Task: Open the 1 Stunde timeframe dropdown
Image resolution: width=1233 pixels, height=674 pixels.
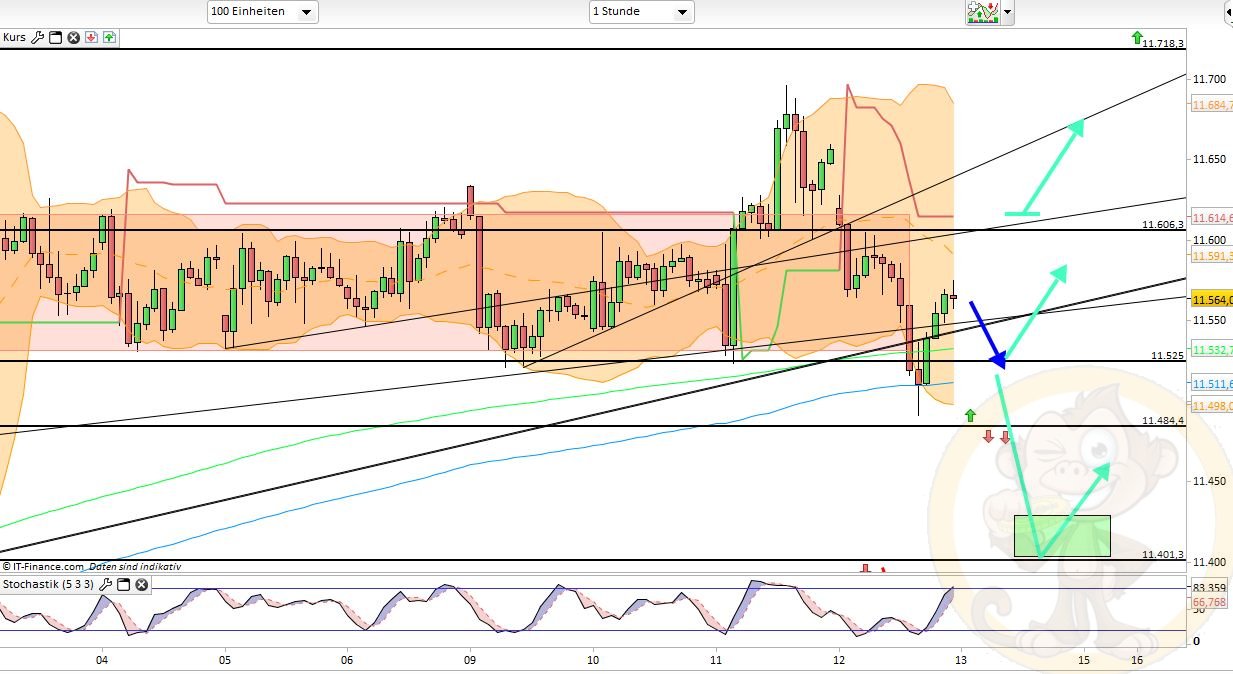Action: pyautogui.click(x=641, y=12)
